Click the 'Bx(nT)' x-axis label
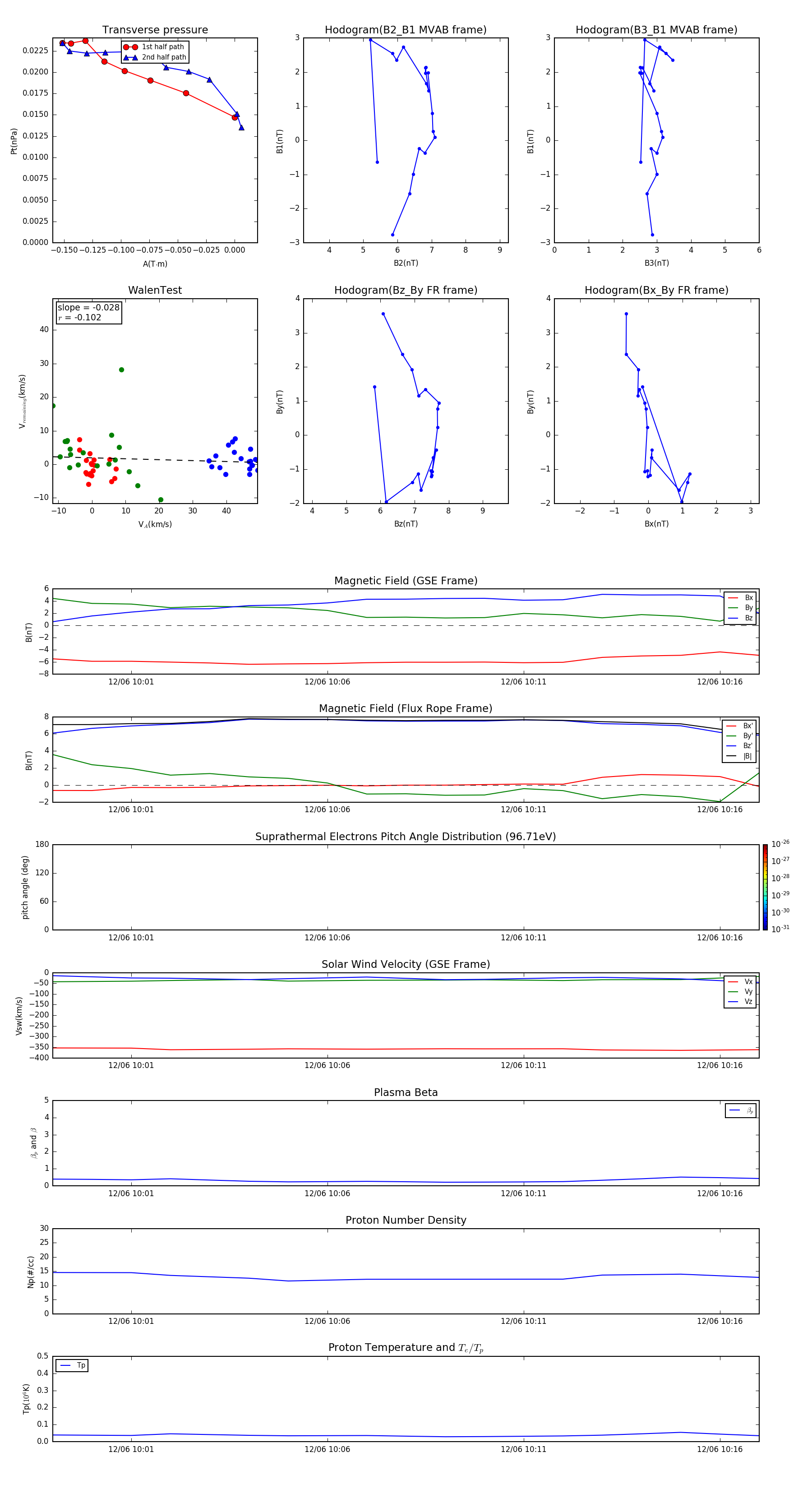 pyautogui.click(x=656, y=524)
